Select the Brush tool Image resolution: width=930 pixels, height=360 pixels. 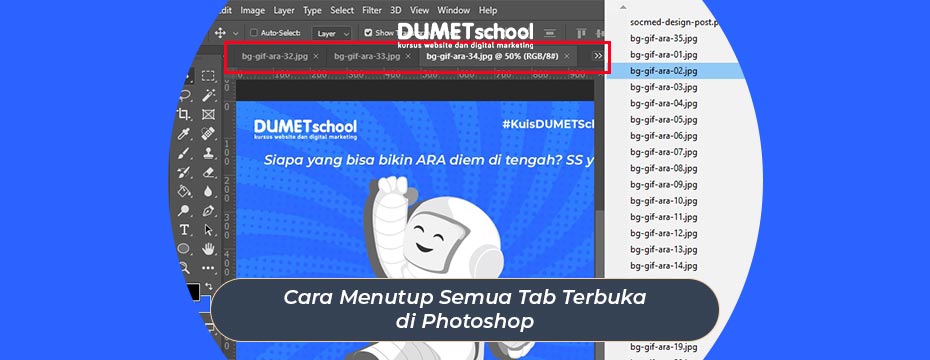pyautogui.click(x=184, y=152)
